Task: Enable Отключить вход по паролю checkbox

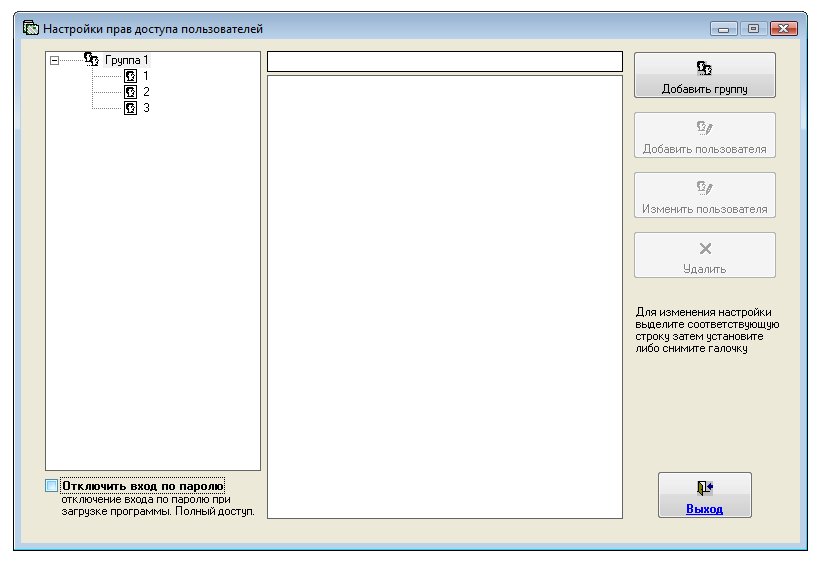Action: (x=51, y=485)
